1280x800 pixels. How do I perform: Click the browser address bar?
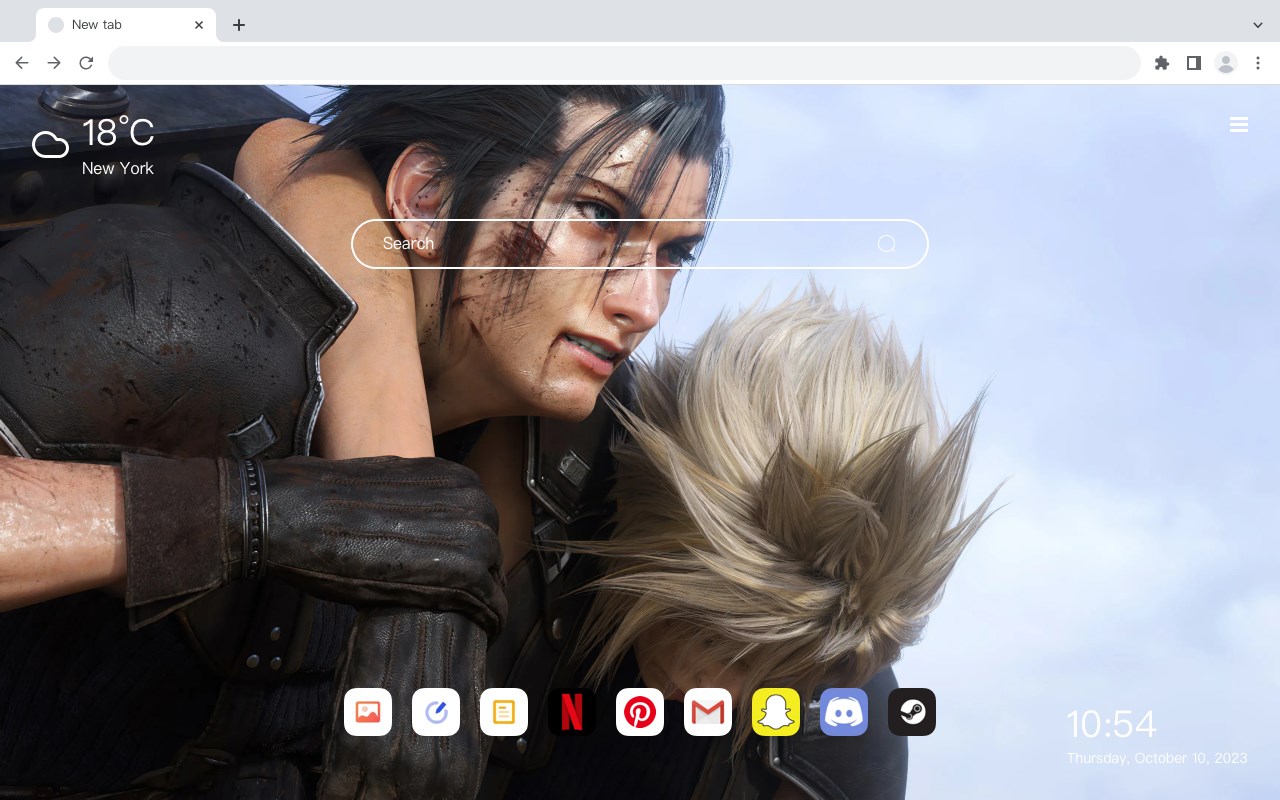coord(624,63)
